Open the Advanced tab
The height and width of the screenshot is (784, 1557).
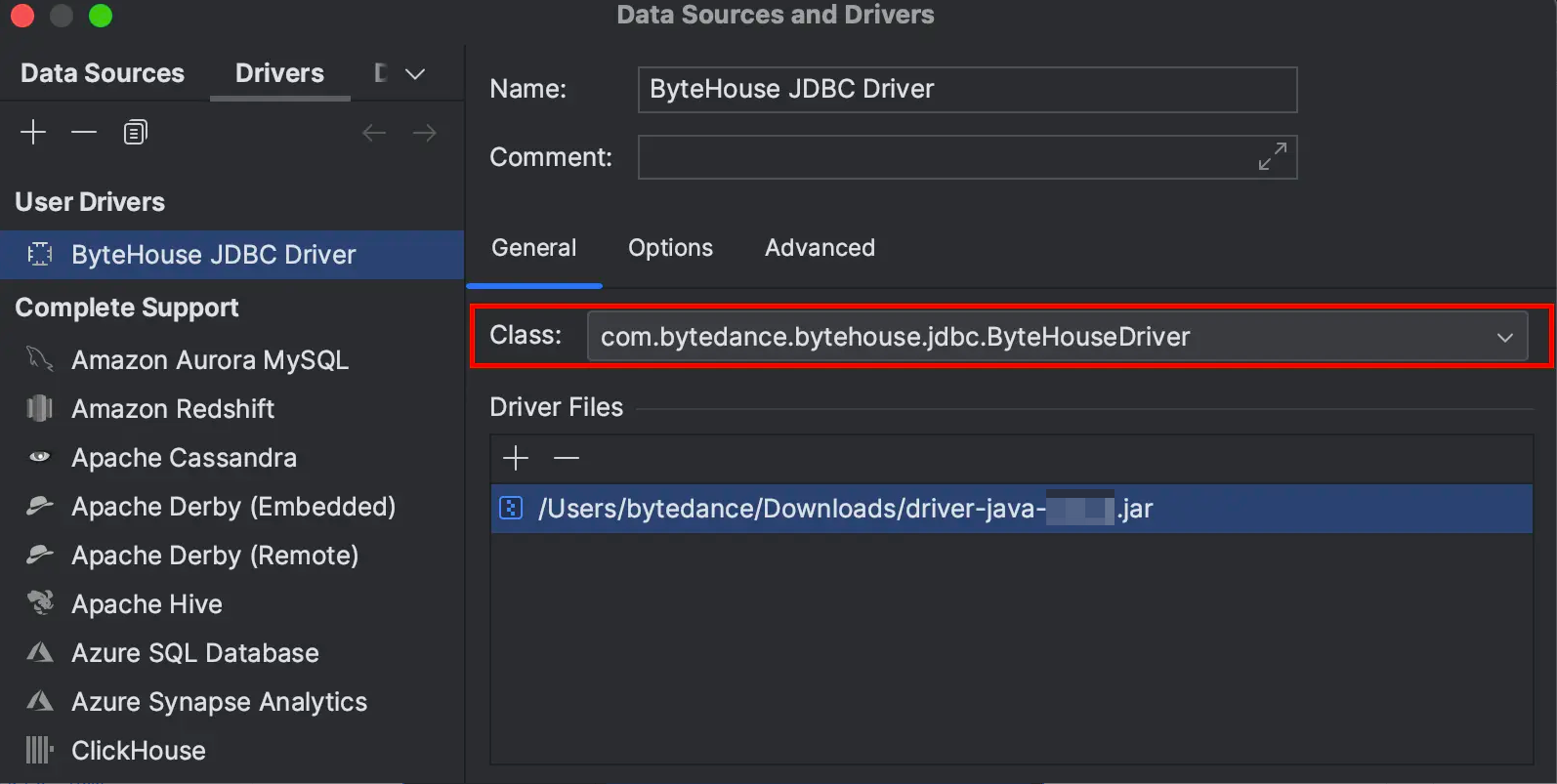[820, 248]
